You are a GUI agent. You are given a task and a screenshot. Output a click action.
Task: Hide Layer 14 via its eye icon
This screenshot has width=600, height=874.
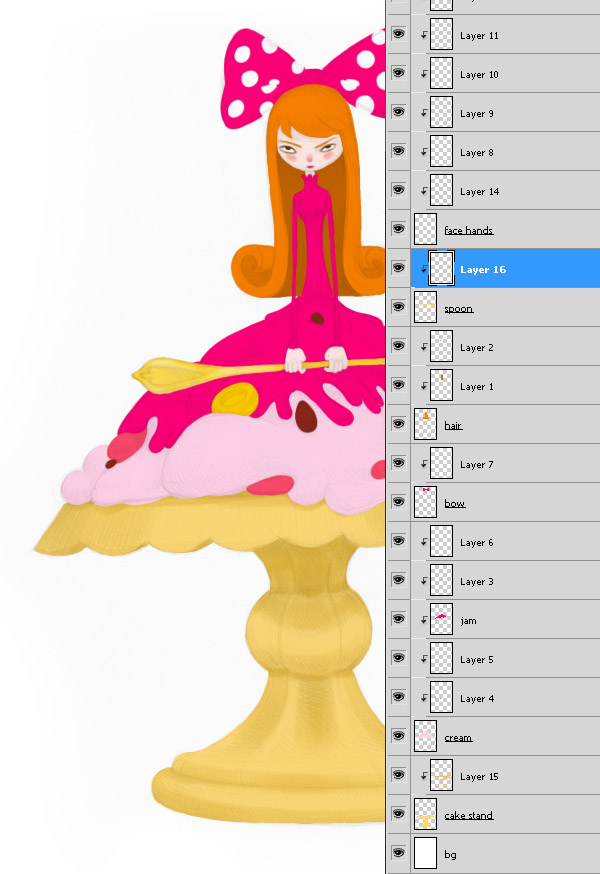click(398, 190)
